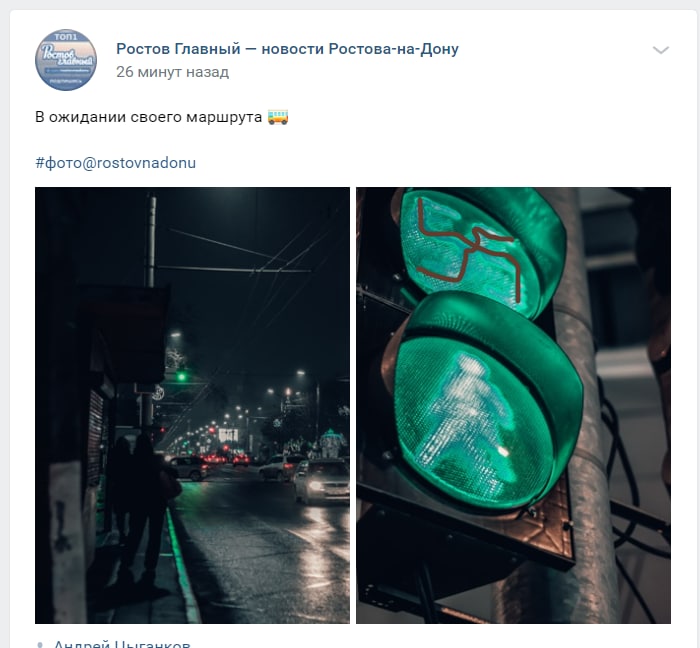Click the author icon beside Андрей Цыганков
This screenshot has width=700, height=648.
point(40,645)
